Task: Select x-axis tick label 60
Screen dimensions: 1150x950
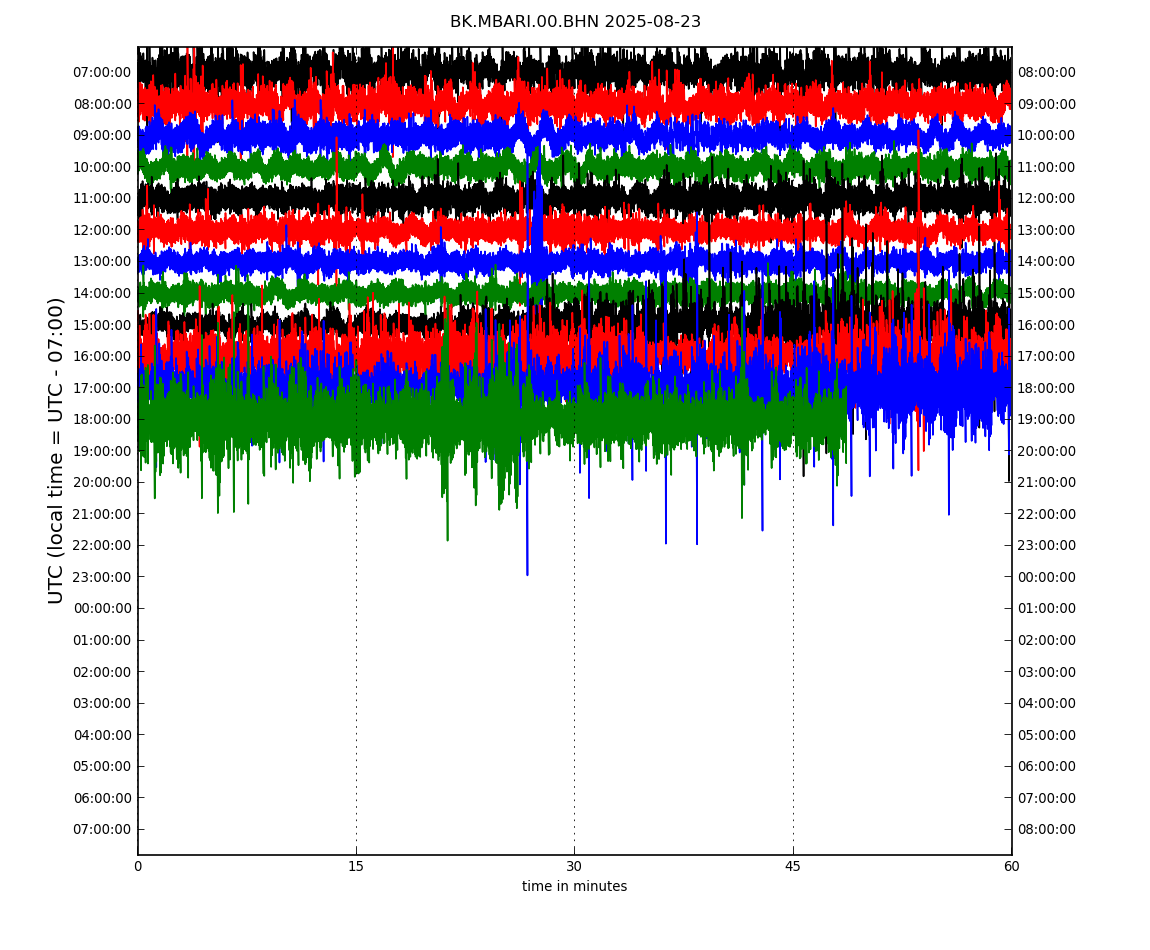Action: point(1011,866)
